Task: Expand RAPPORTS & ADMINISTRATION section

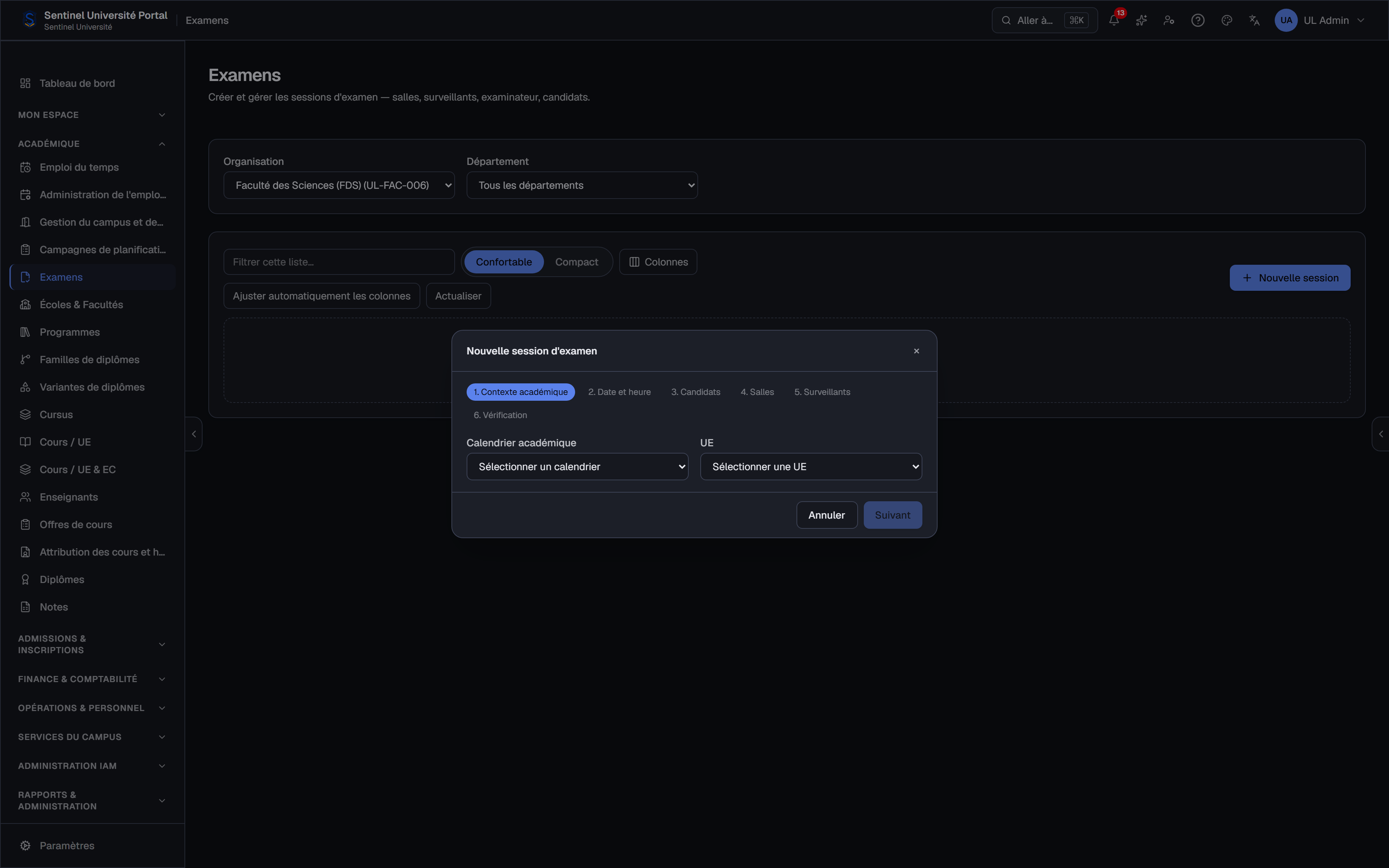Action: click(92, 800)
